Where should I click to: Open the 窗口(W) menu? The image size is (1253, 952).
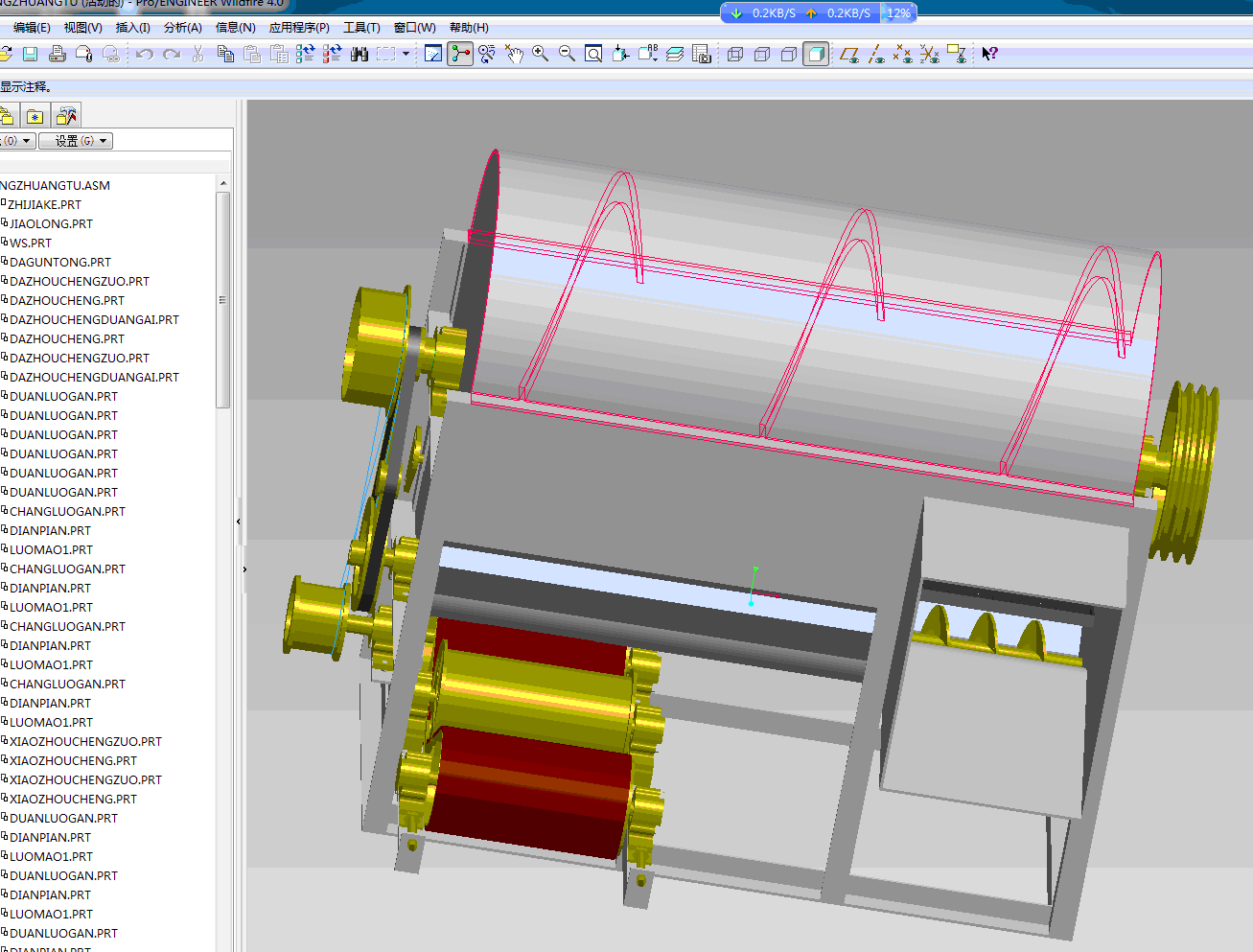coord(414,28)
